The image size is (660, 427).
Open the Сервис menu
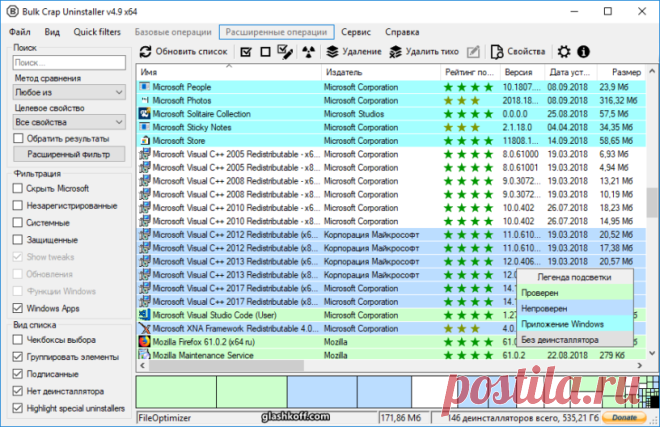pyautogui.click(x=356, y=32)
